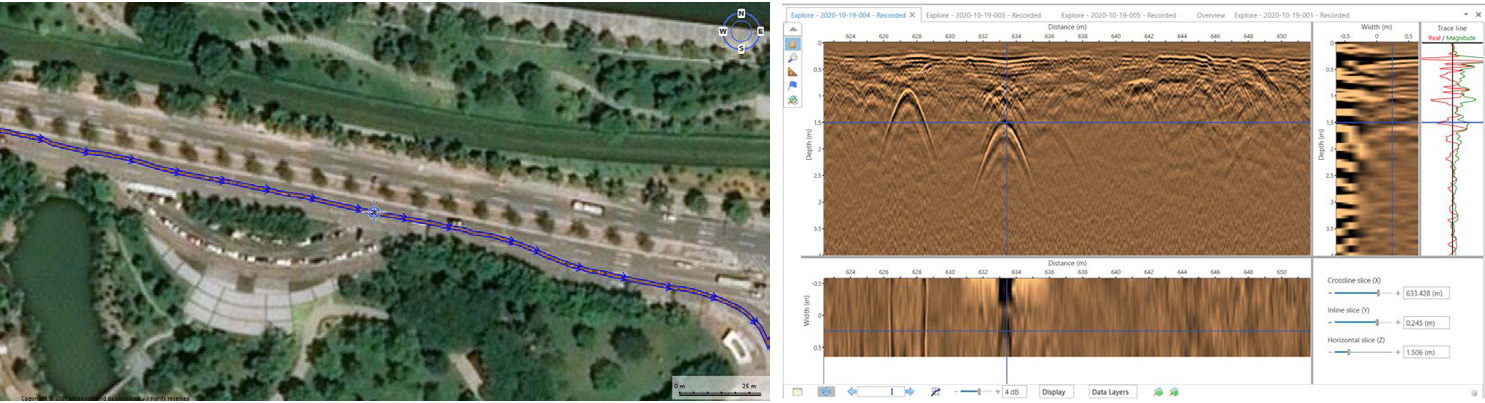Click the Horizontal slice (Z) value field

pos(1427,352)
